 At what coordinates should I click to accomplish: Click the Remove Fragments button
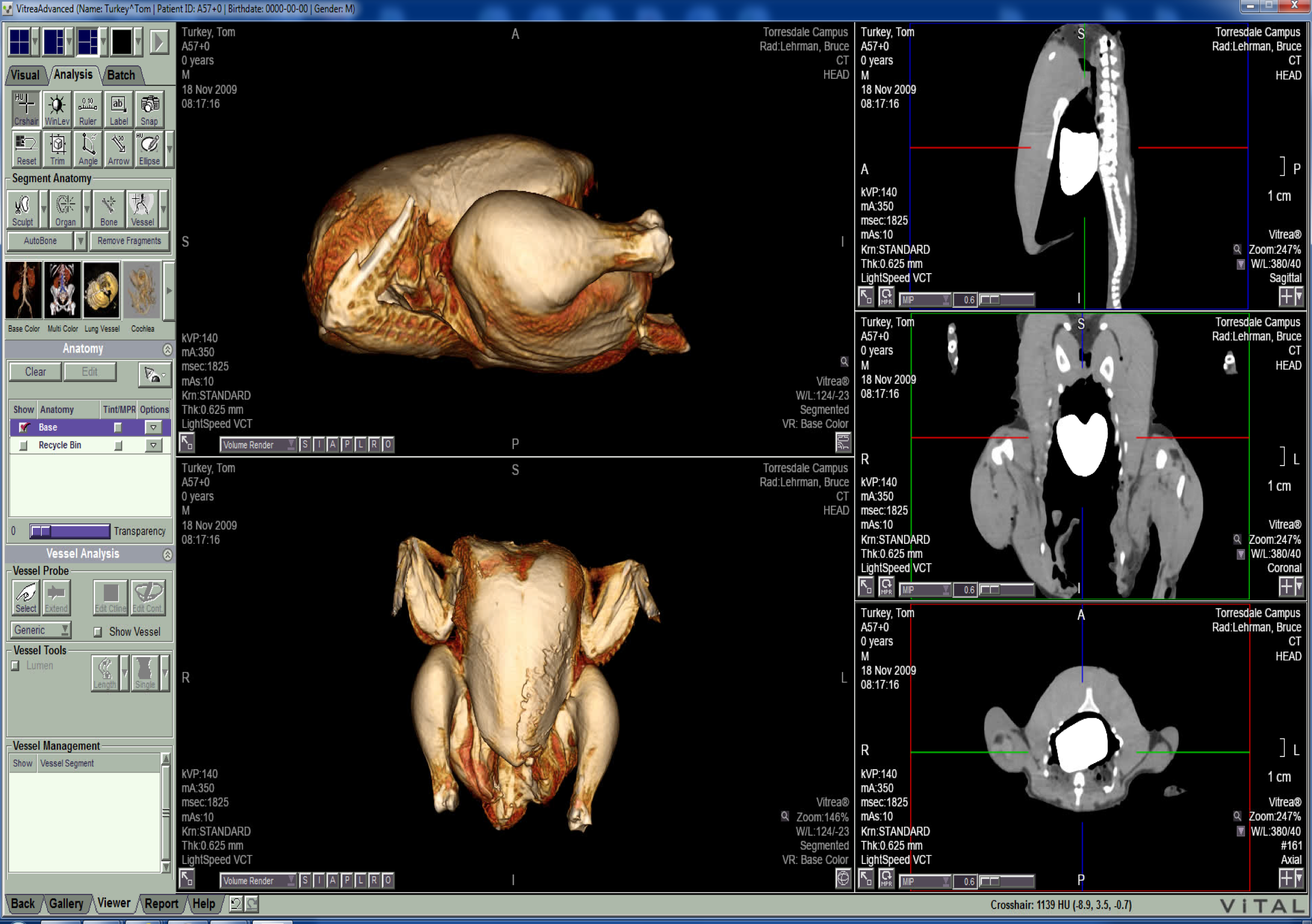[x=129, y=240]
